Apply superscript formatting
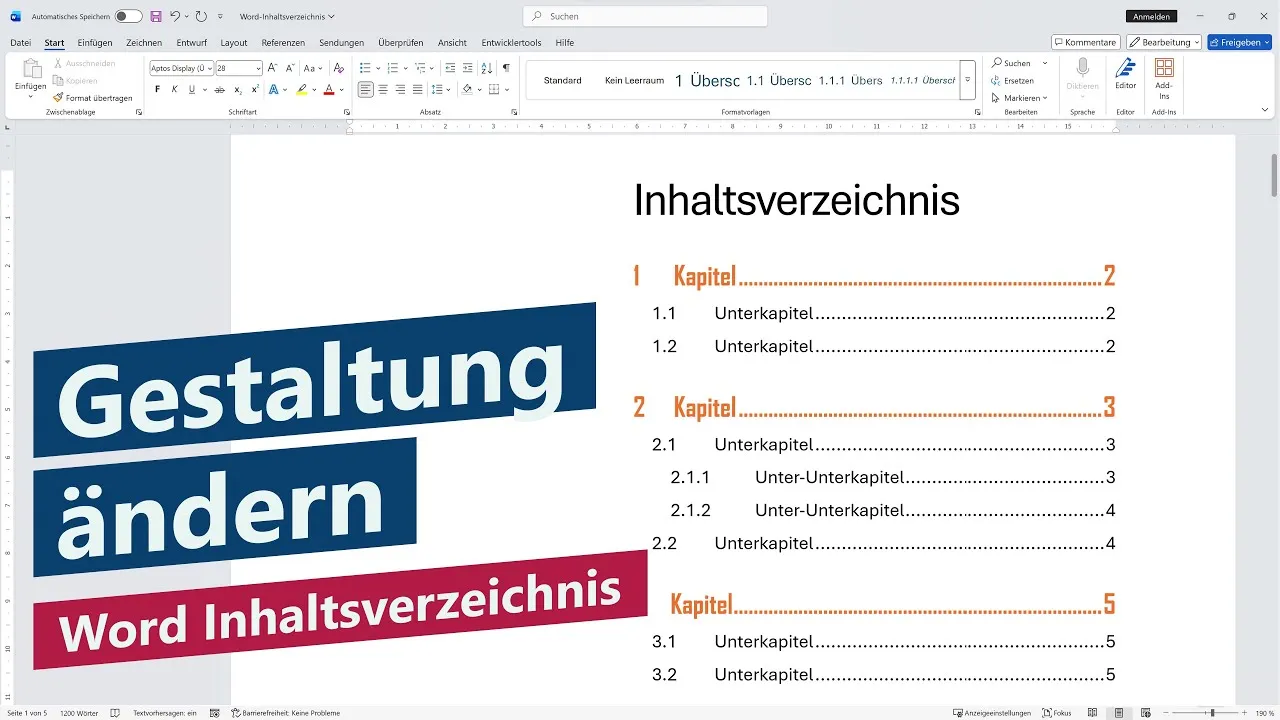The width and height of the screenshot is (1280, 720). [255, 89]
